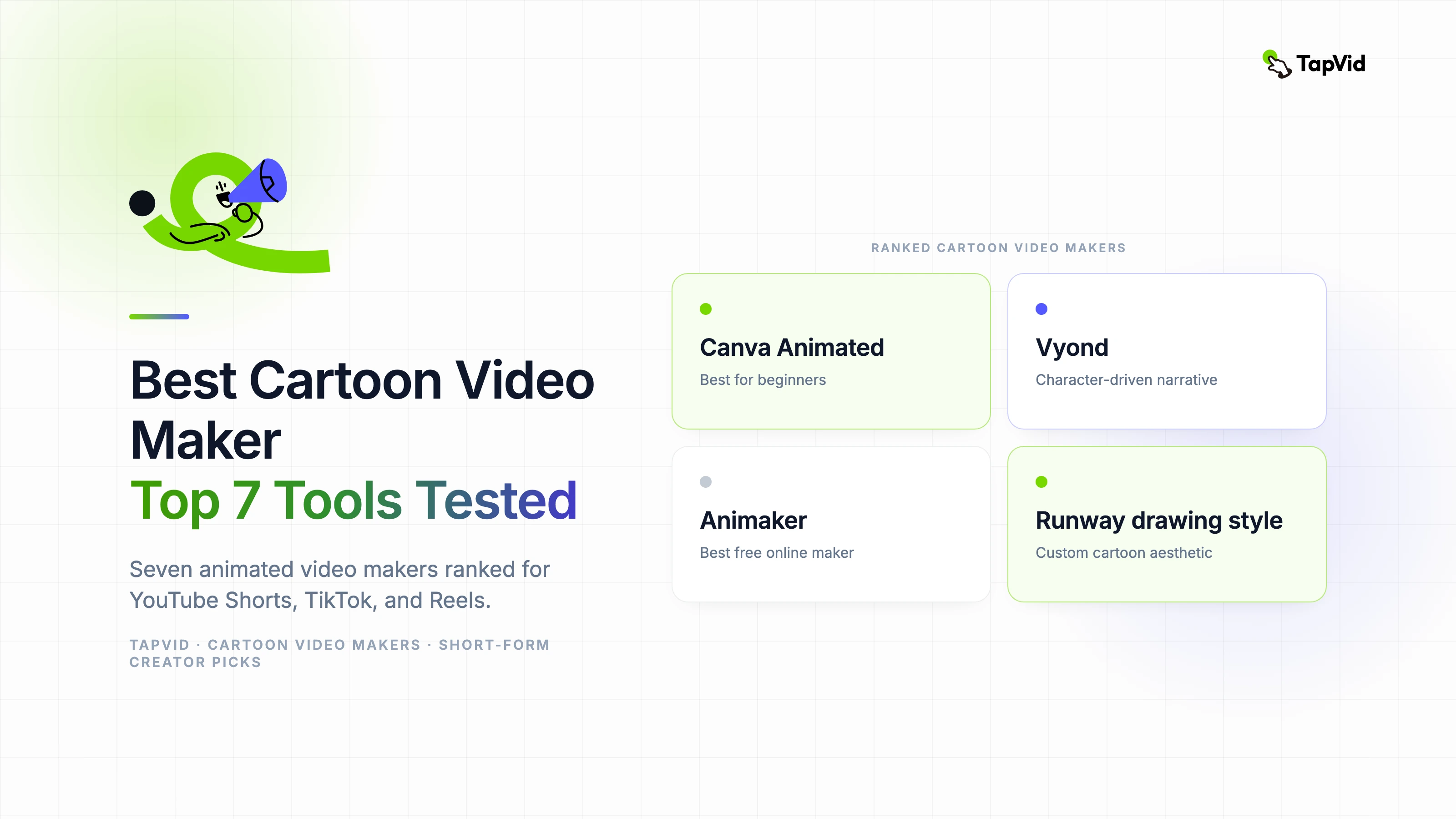Screen dimensions: 1456x819
Task: Open the Canva Animated card
Action: click(x=831, y=351)
